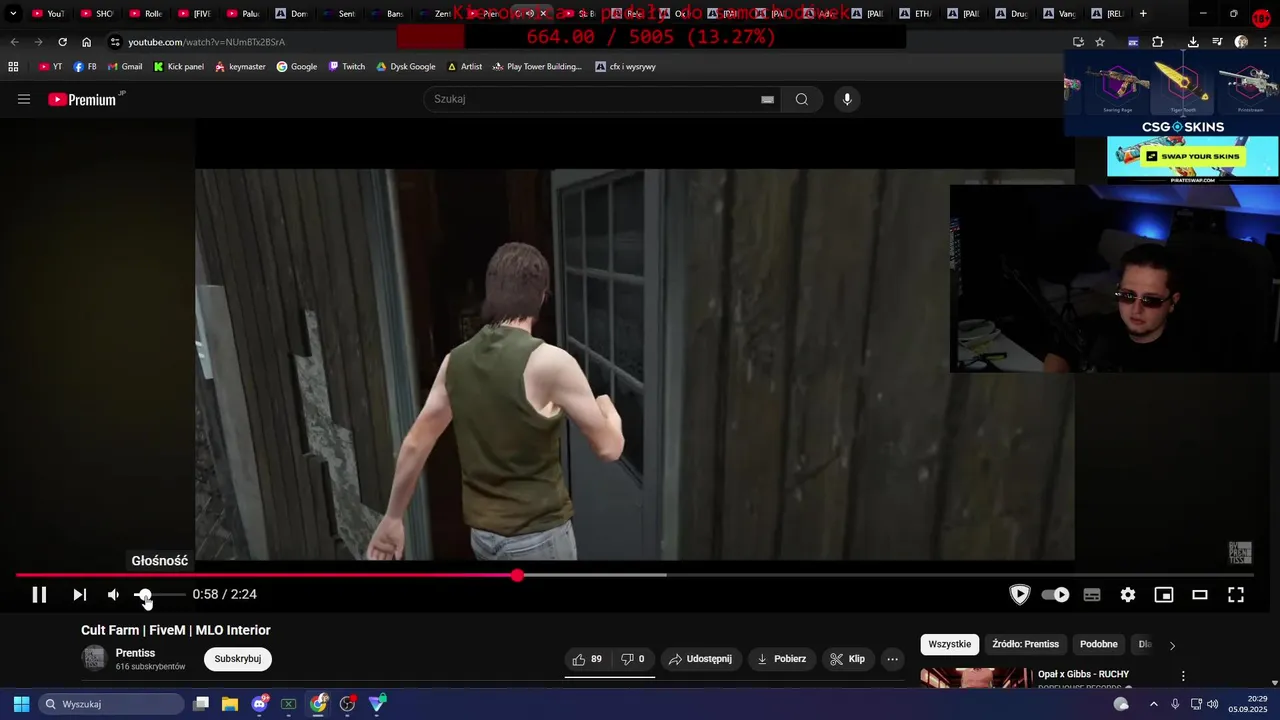Toggle subtitles on the player
This screenshot has width=1280, height=720.
[x=1092, y=595]
